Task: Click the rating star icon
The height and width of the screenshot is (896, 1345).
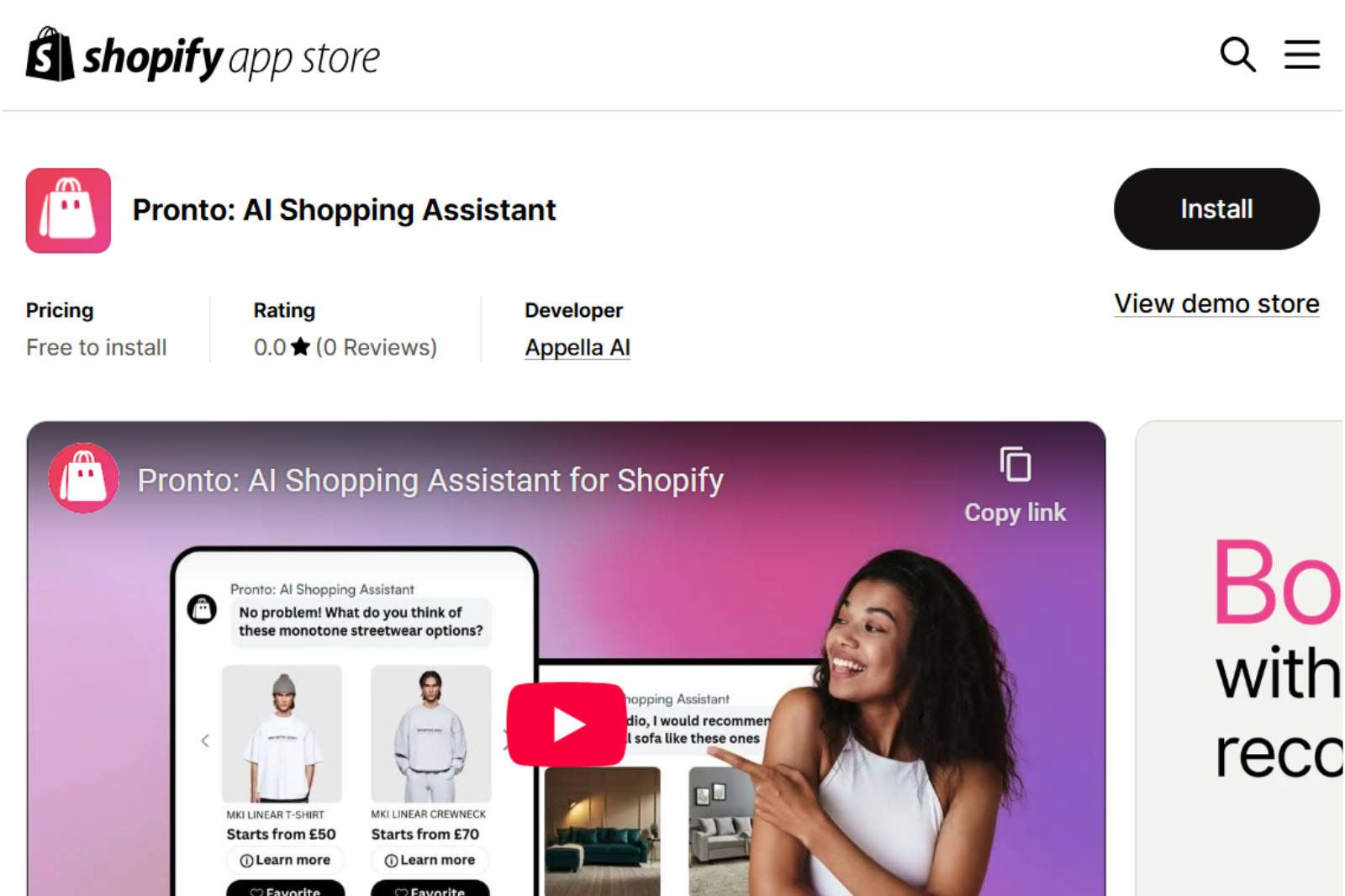Action: 301,346
